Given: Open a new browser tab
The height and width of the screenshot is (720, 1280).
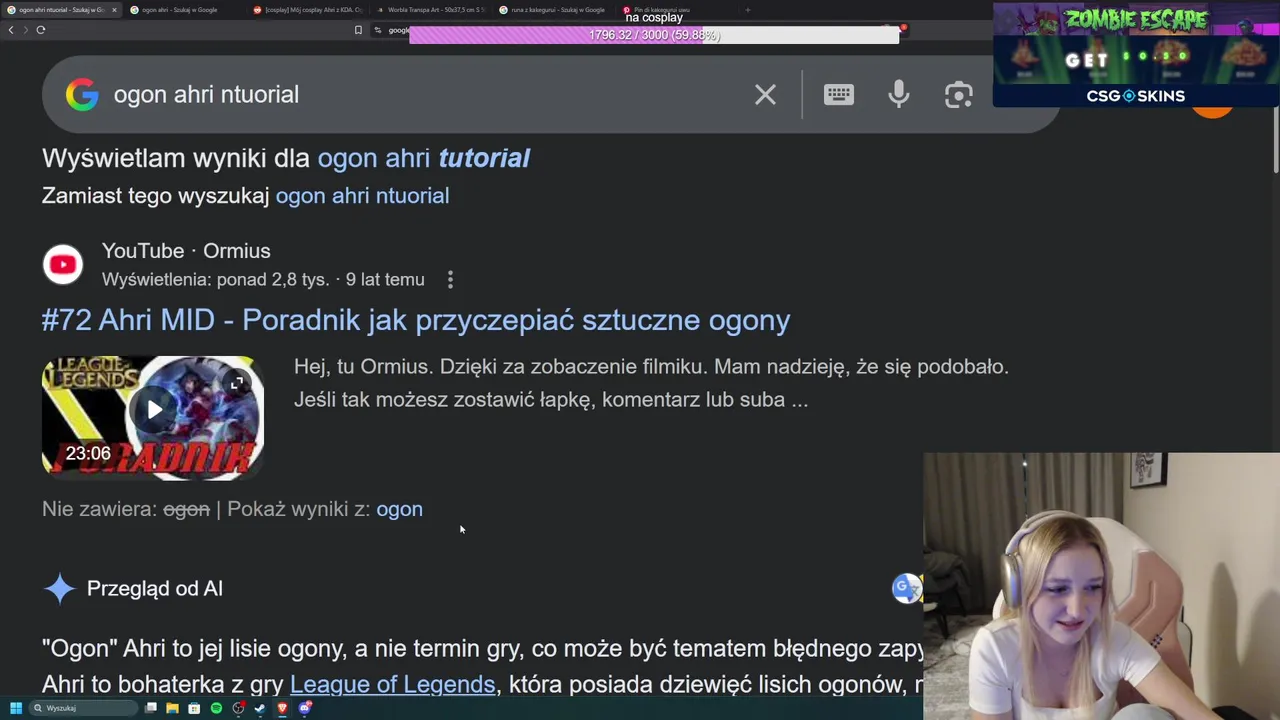Looking at the screenshot, I should pos(748,10).
